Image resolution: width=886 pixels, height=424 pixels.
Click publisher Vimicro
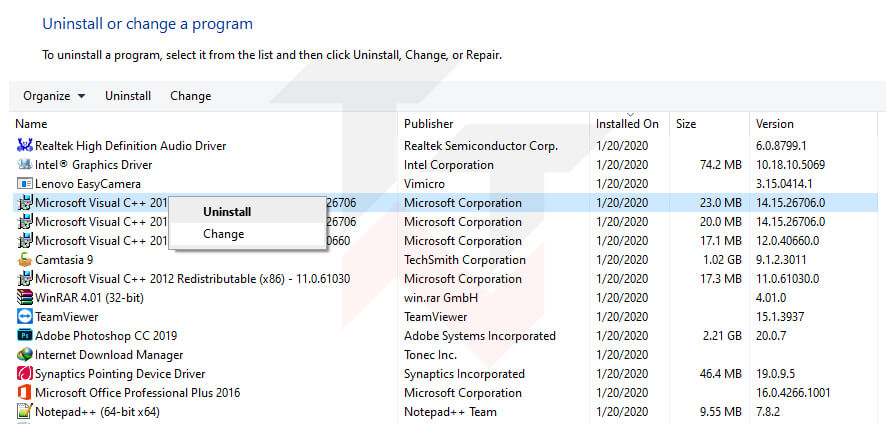[x=424, y=184]
